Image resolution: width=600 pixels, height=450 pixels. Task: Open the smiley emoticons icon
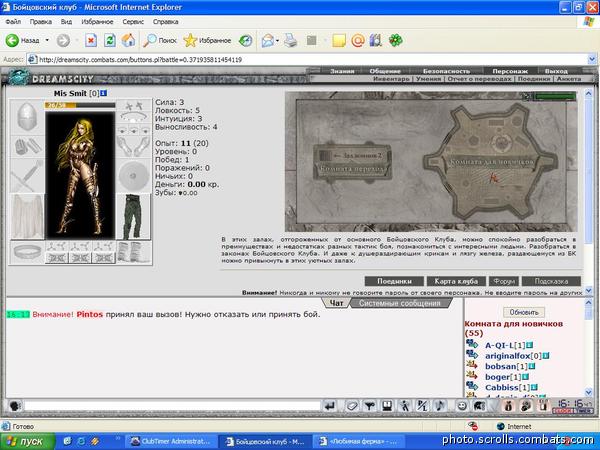coord(461,406)
